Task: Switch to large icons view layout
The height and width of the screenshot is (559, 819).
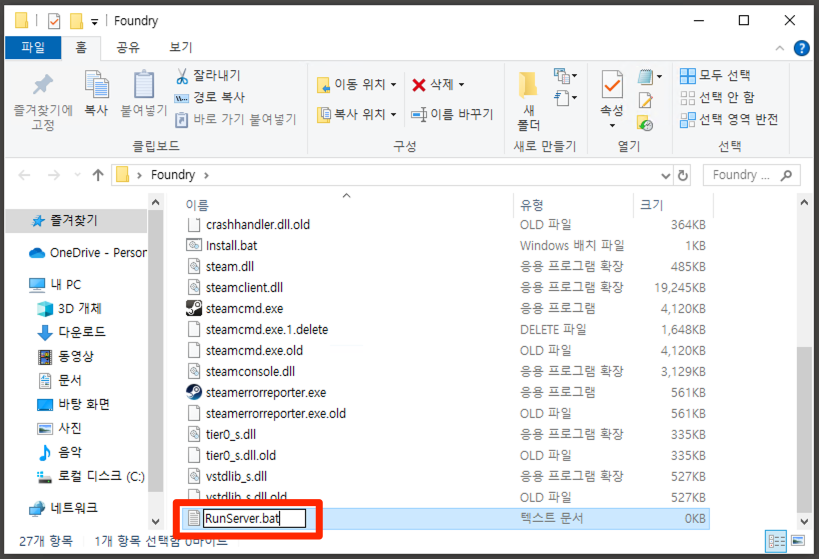Action: (x=798, y=541)
